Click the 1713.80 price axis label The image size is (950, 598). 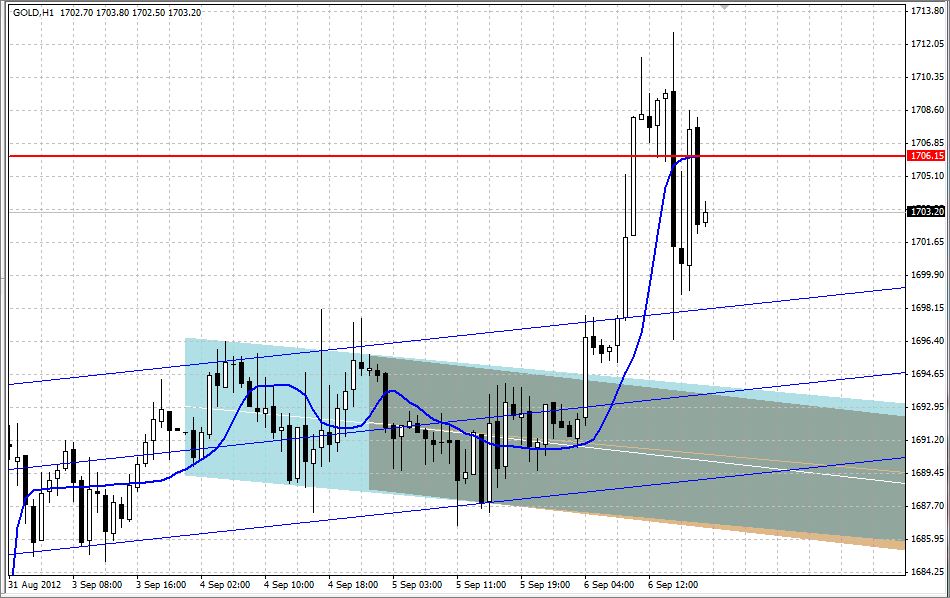(928, 10)
